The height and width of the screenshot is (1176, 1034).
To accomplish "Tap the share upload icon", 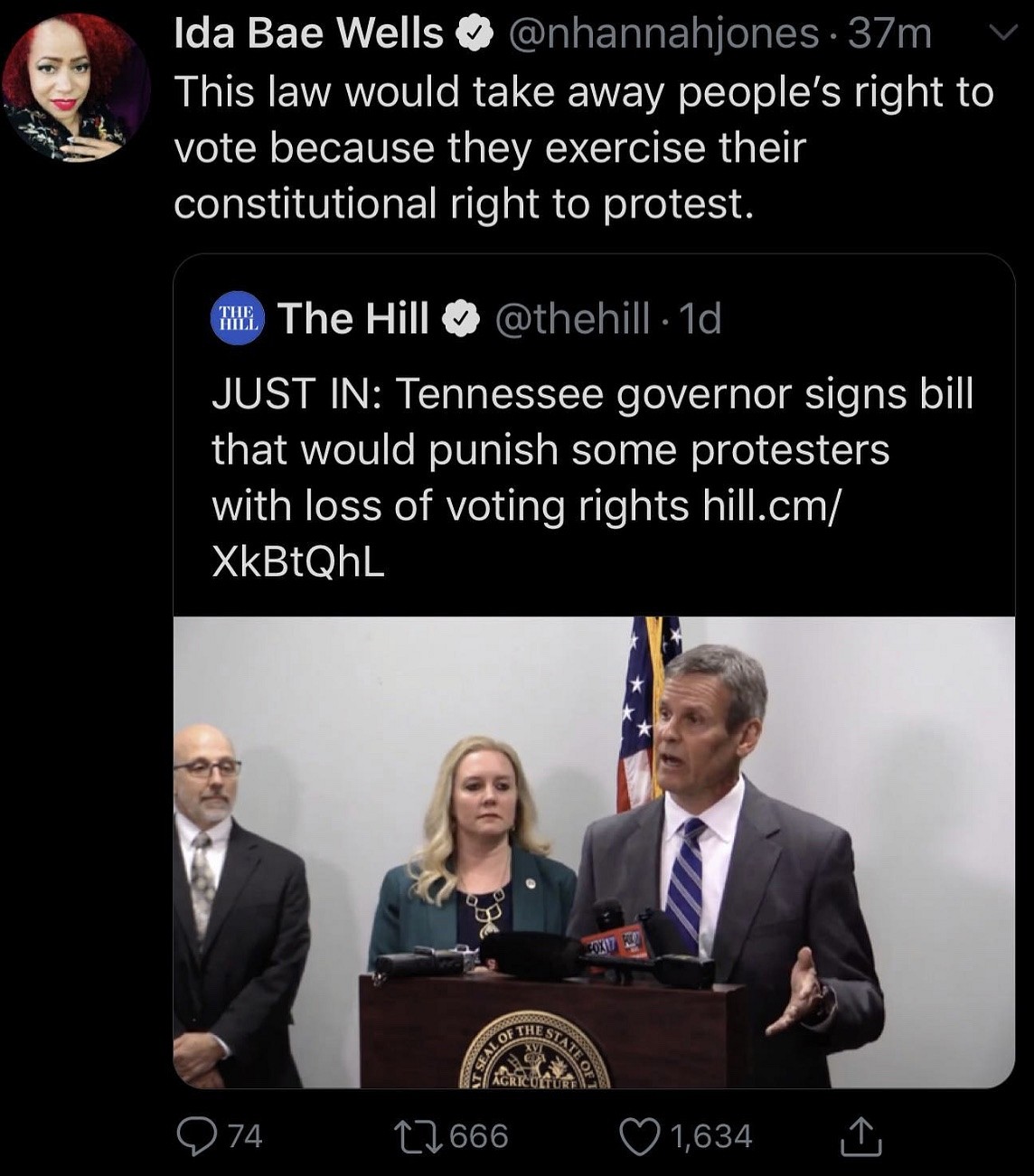I will [860, 1136].
